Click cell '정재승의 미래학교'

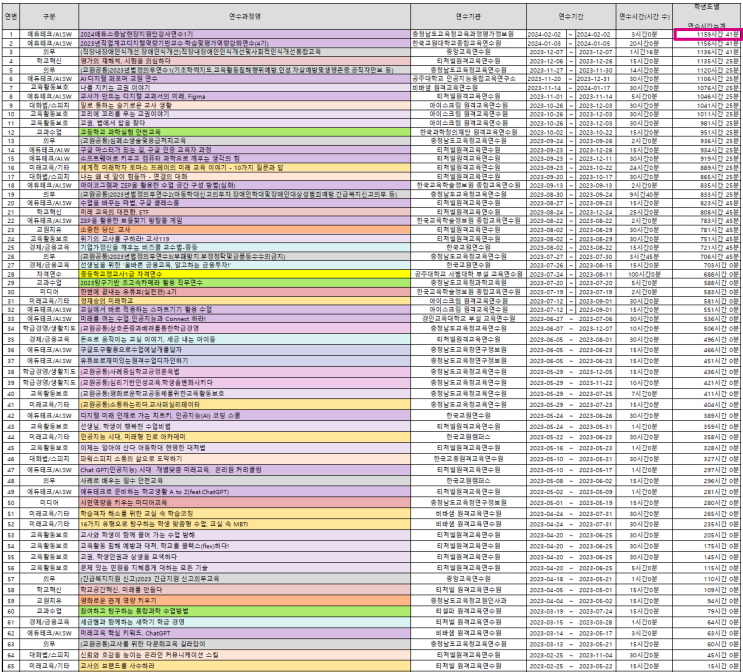coord(244,300)
